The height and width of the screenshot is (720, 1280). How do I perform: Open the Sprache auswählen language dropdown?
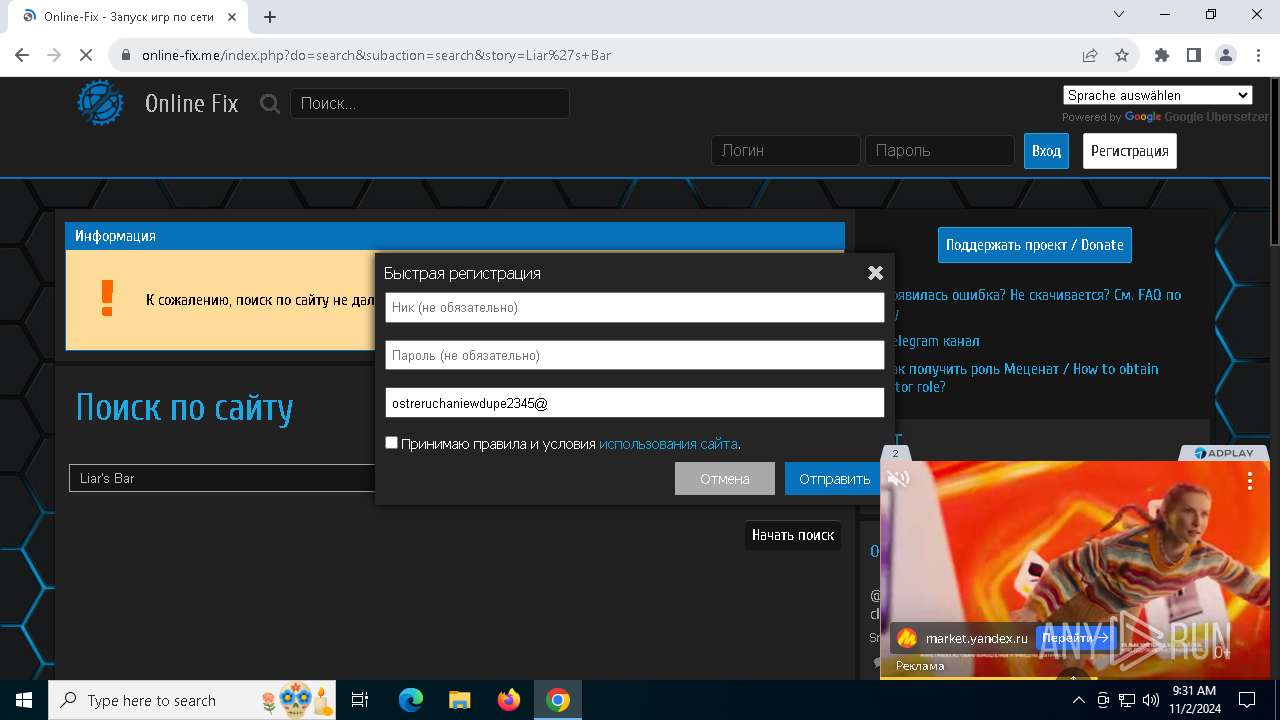[x=1158, y=95]
